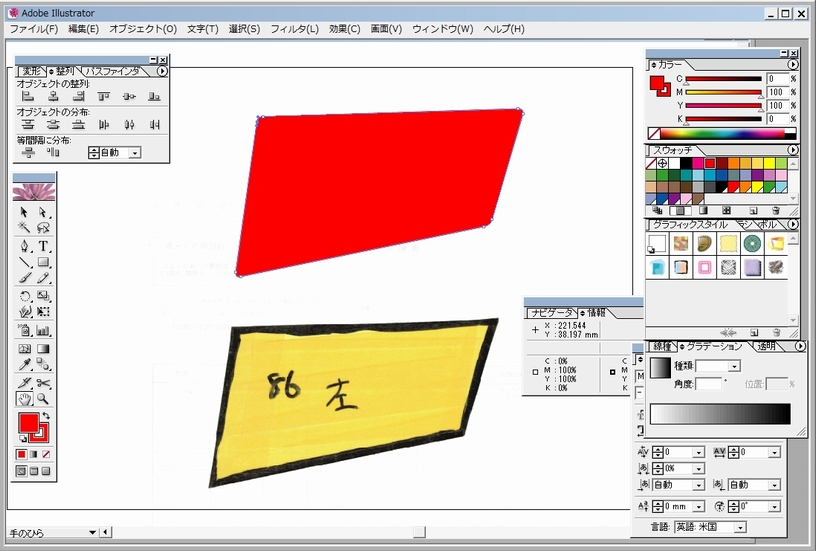This screenshot has height=551, width=816.
Task: Select the Type tool
Action: point(44,246)
